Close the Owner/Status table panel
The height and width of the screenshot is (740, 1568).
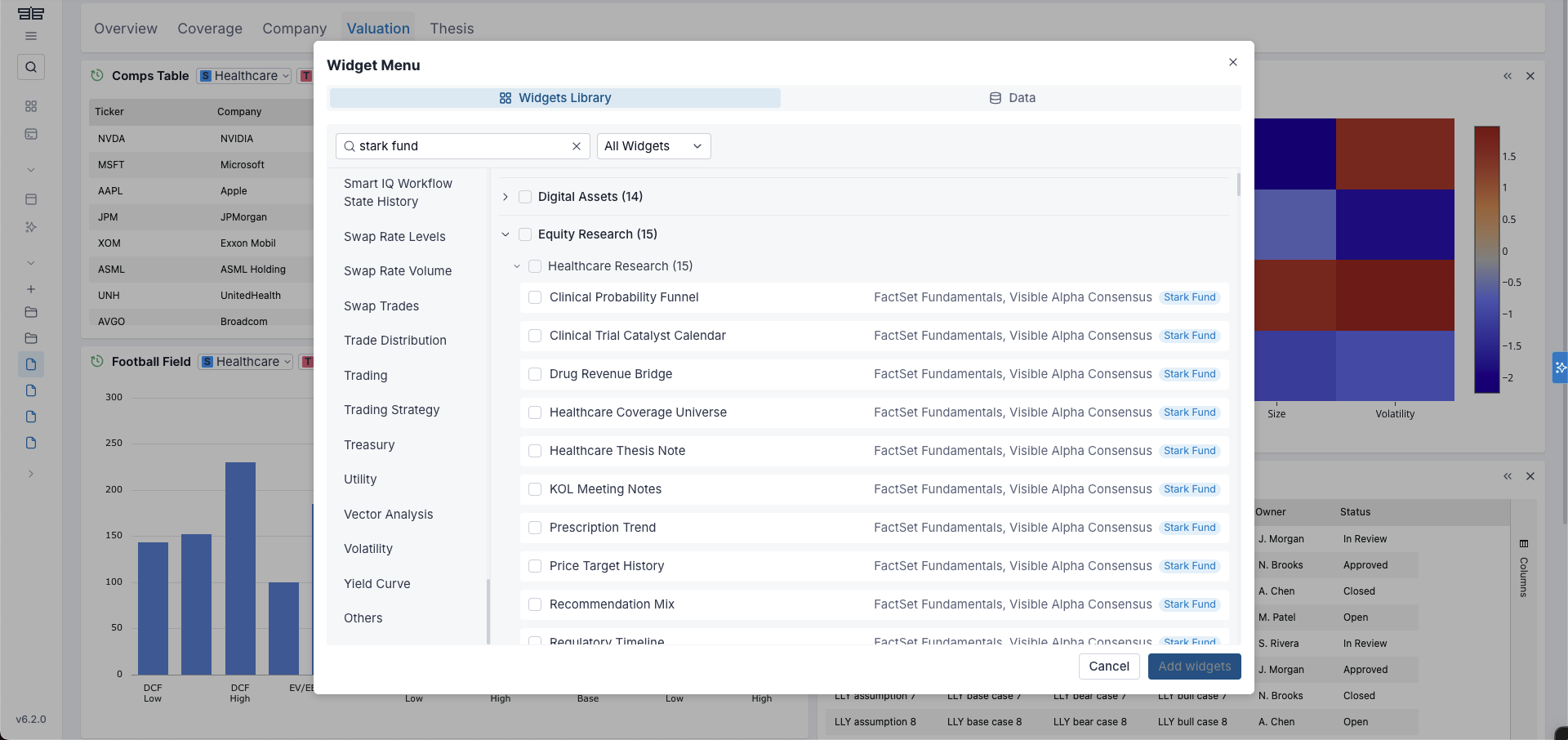pyautogui.click(x=1530, y=476)
